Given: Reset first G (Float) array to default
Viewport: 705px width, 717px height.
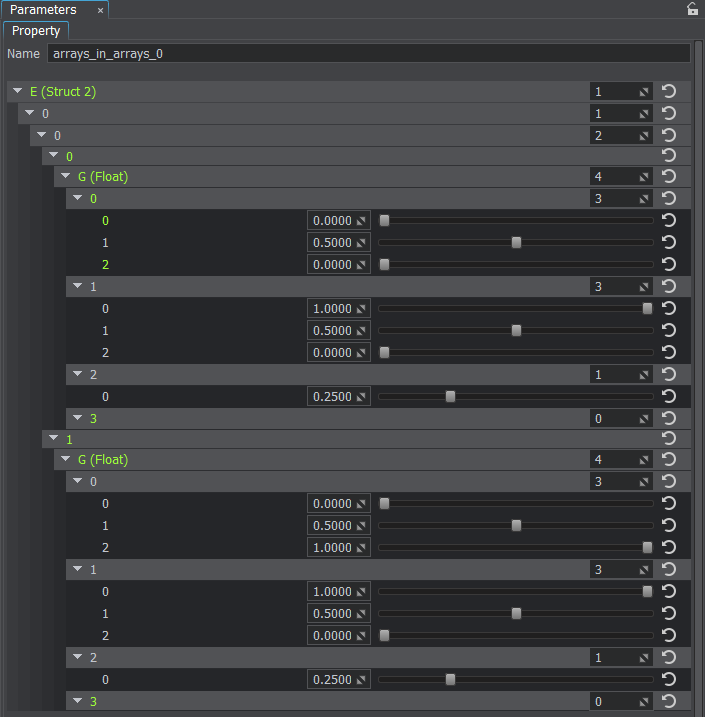Looking at the screenshot, I should tap(669, 177).
